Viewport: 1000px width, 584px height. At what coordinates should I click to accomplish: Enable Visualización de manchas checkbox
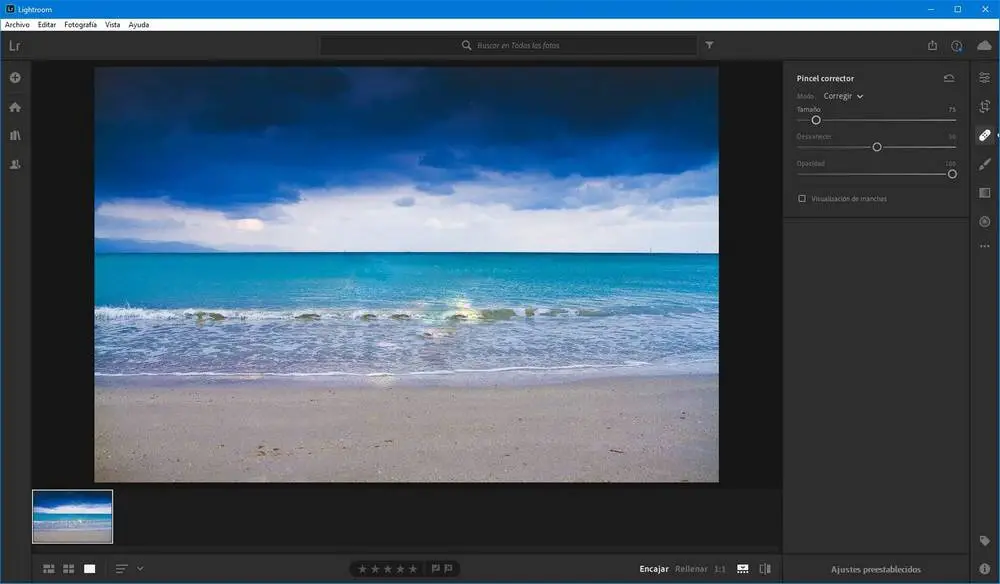[802, 199]
